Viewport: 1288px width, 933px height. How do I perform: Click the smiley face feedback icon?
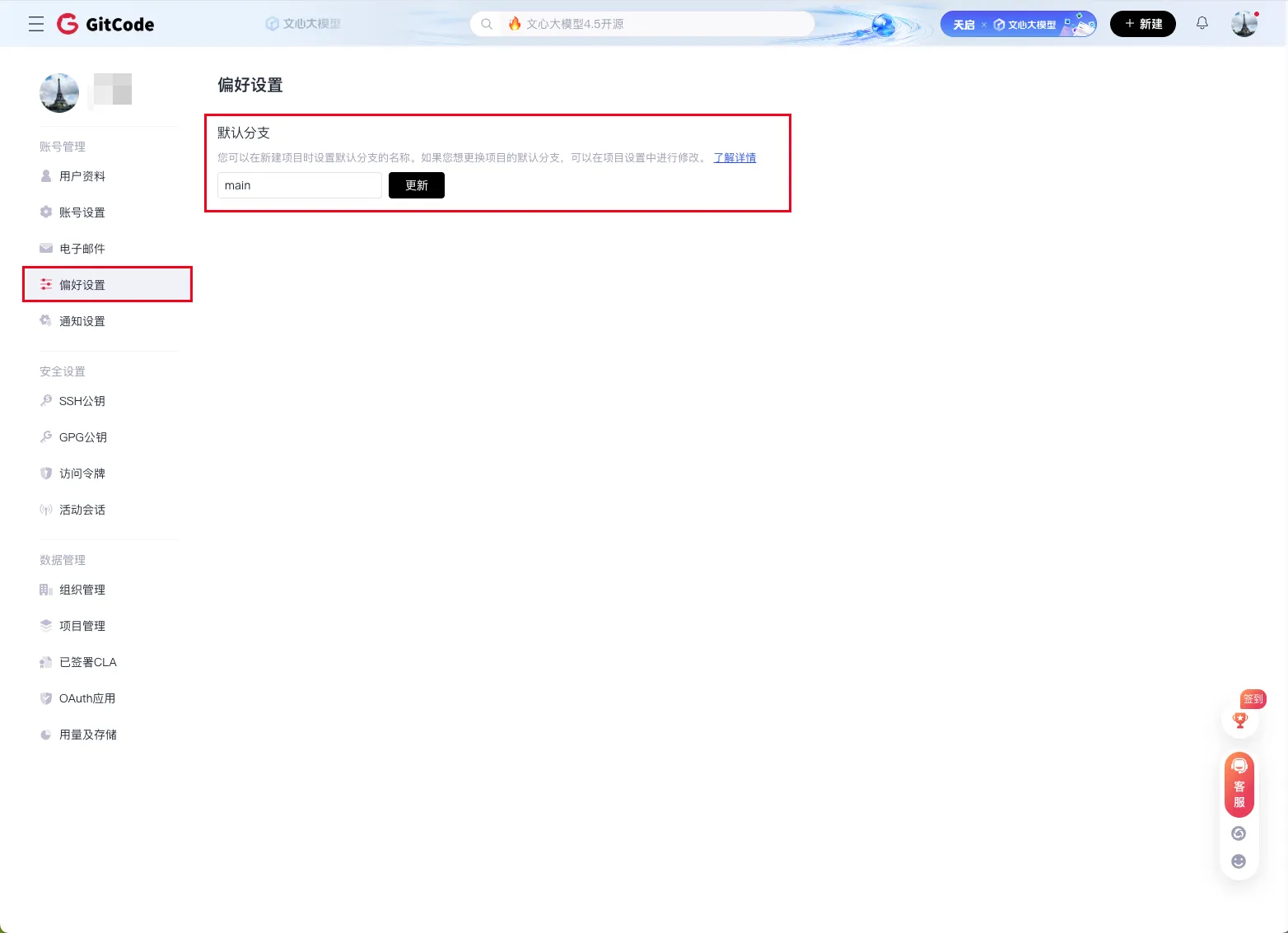pos(1239,861)
